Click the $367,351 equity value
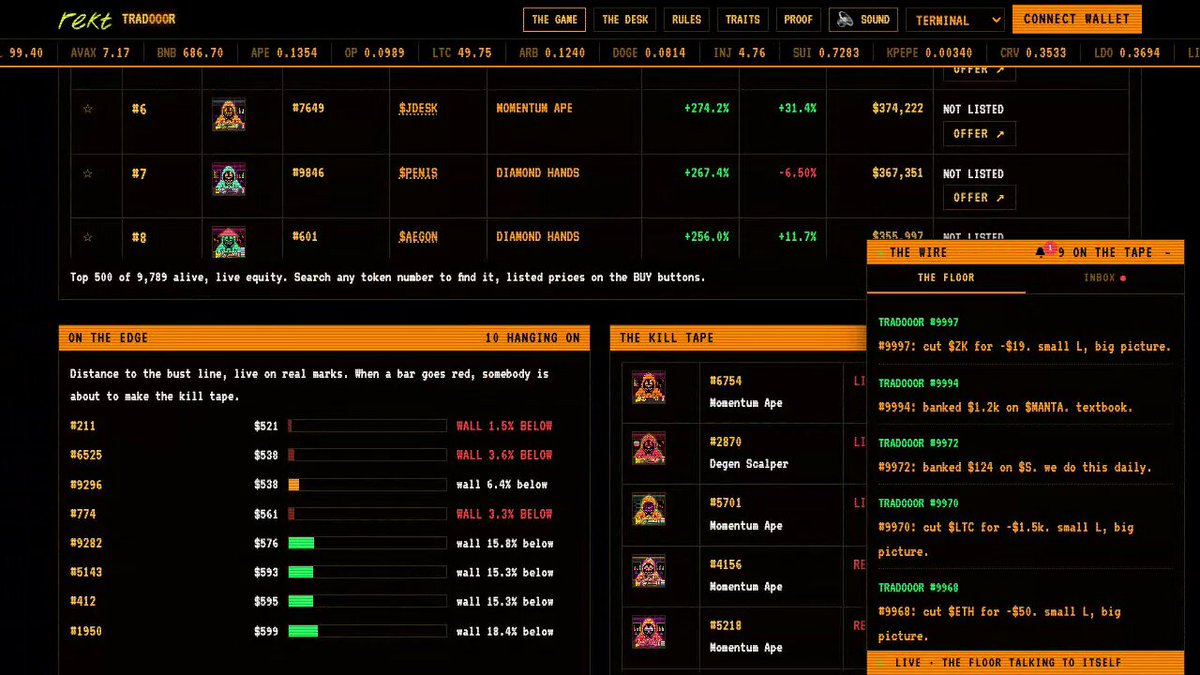The height and width of the screenshot is (675, 1200). (897, 173)
